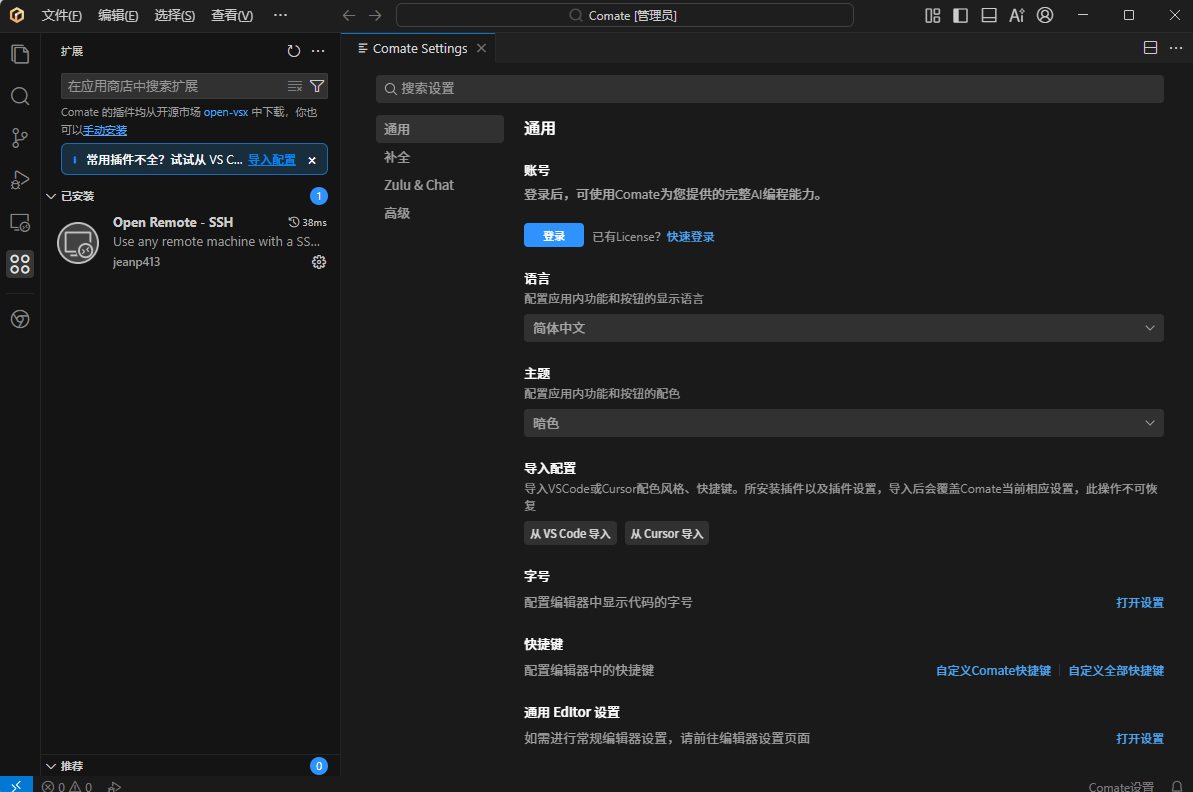Image resolution: width=1193 pixels, height=792 pixels.
Task: Open the theme dropdown showing 暗色
Action: 843,423
